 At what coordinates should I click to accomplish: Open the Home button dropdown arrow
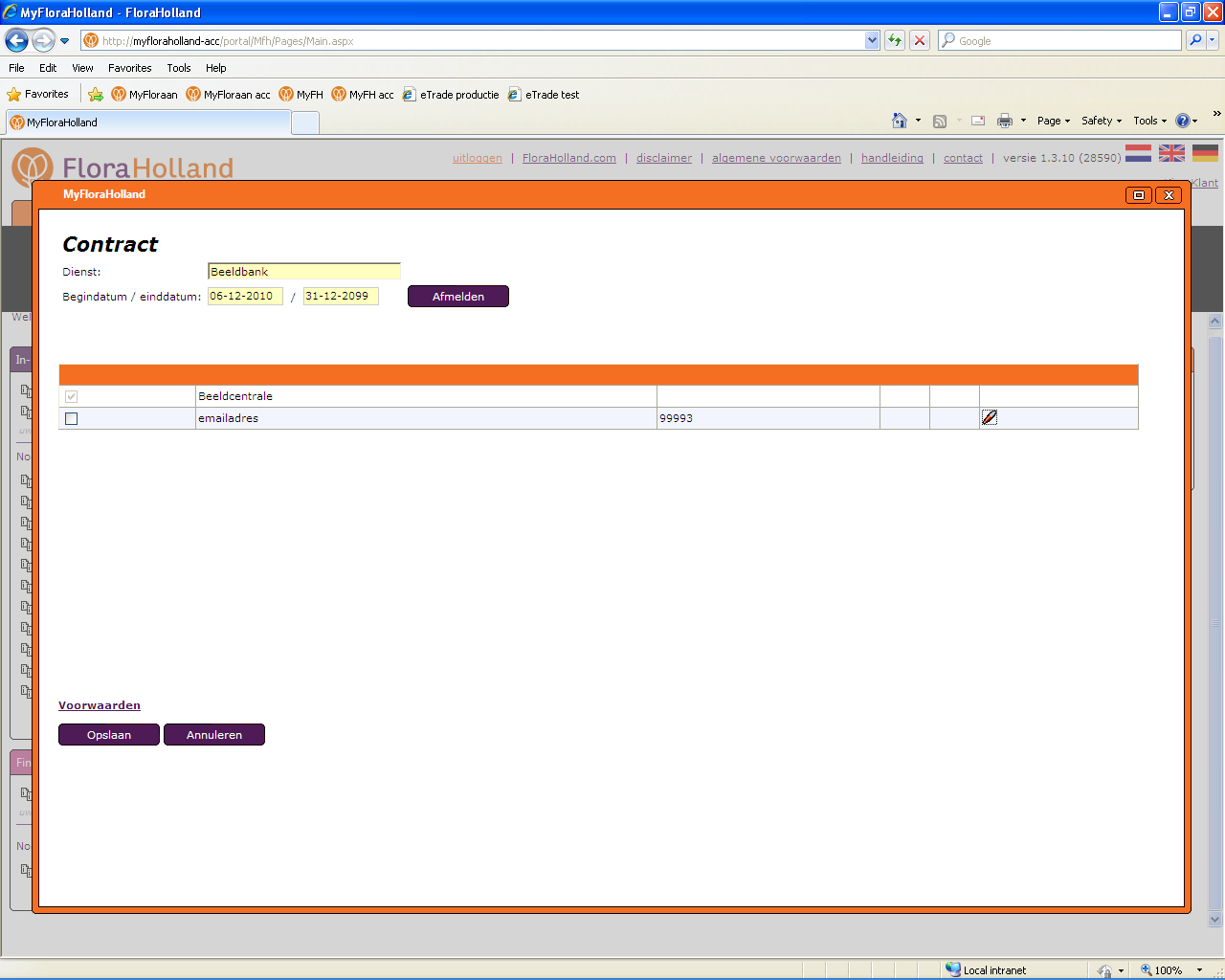918,121
